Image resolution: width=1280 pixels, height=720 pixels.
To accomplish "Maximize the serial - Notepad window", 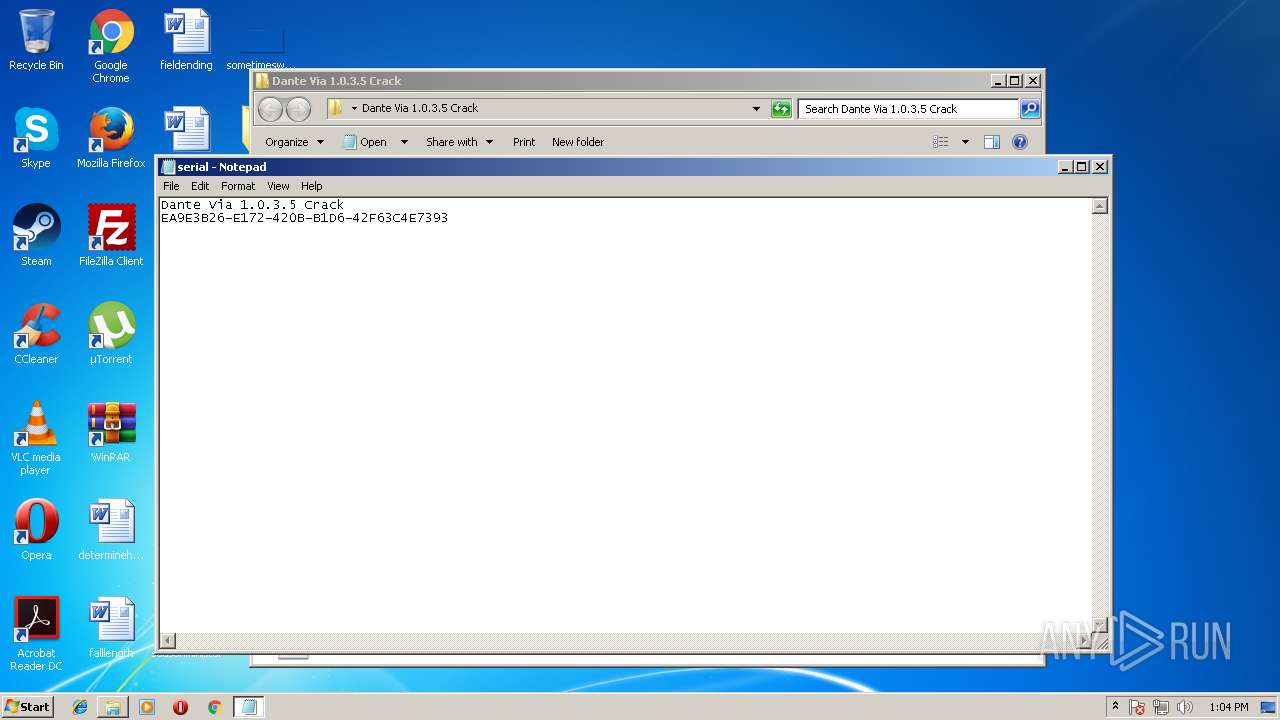I will [x=1081, y=167].
